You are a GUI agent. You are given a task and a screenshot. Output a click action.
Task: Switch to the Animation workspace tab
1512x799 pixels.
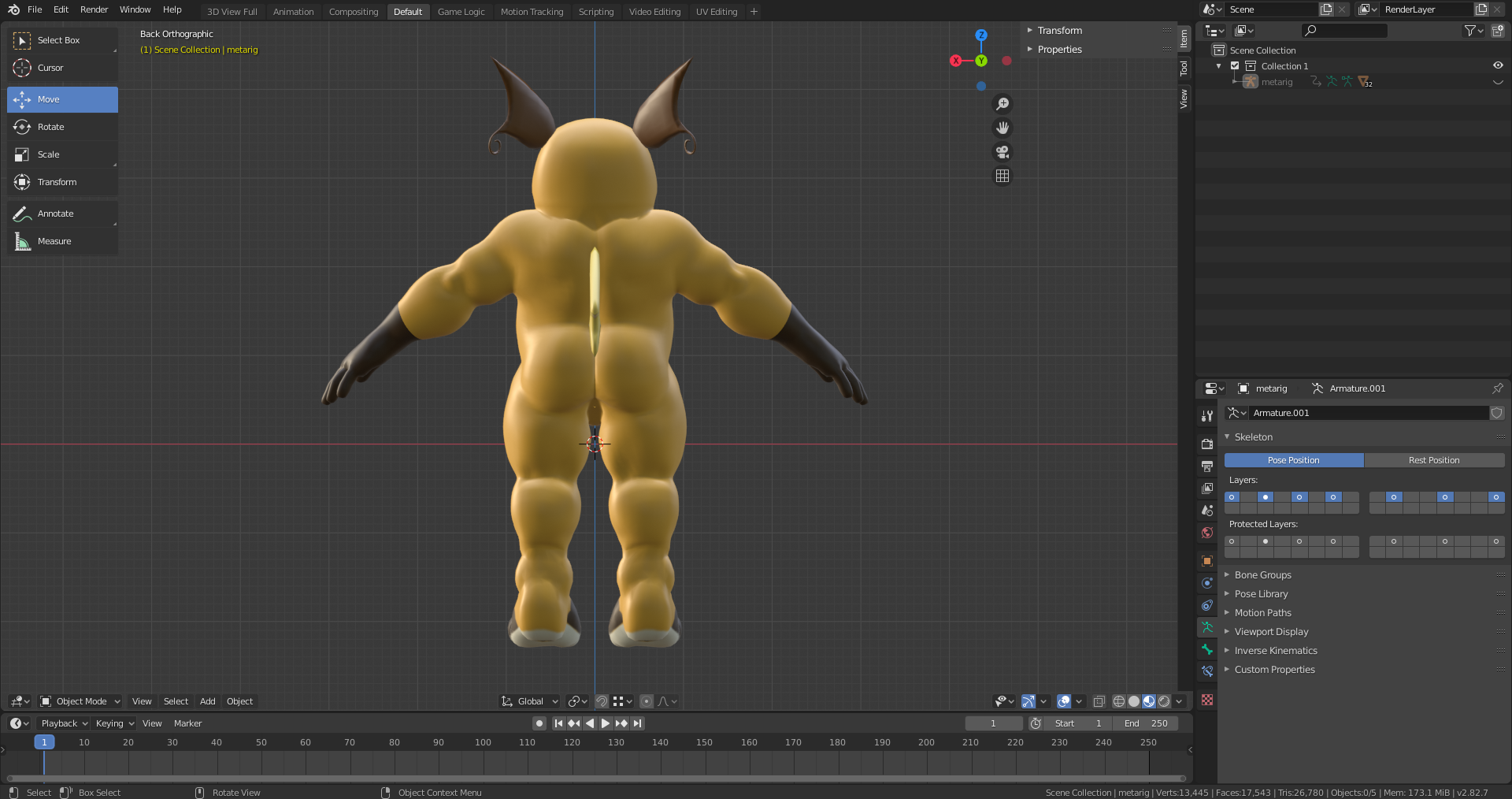point(293,12)
